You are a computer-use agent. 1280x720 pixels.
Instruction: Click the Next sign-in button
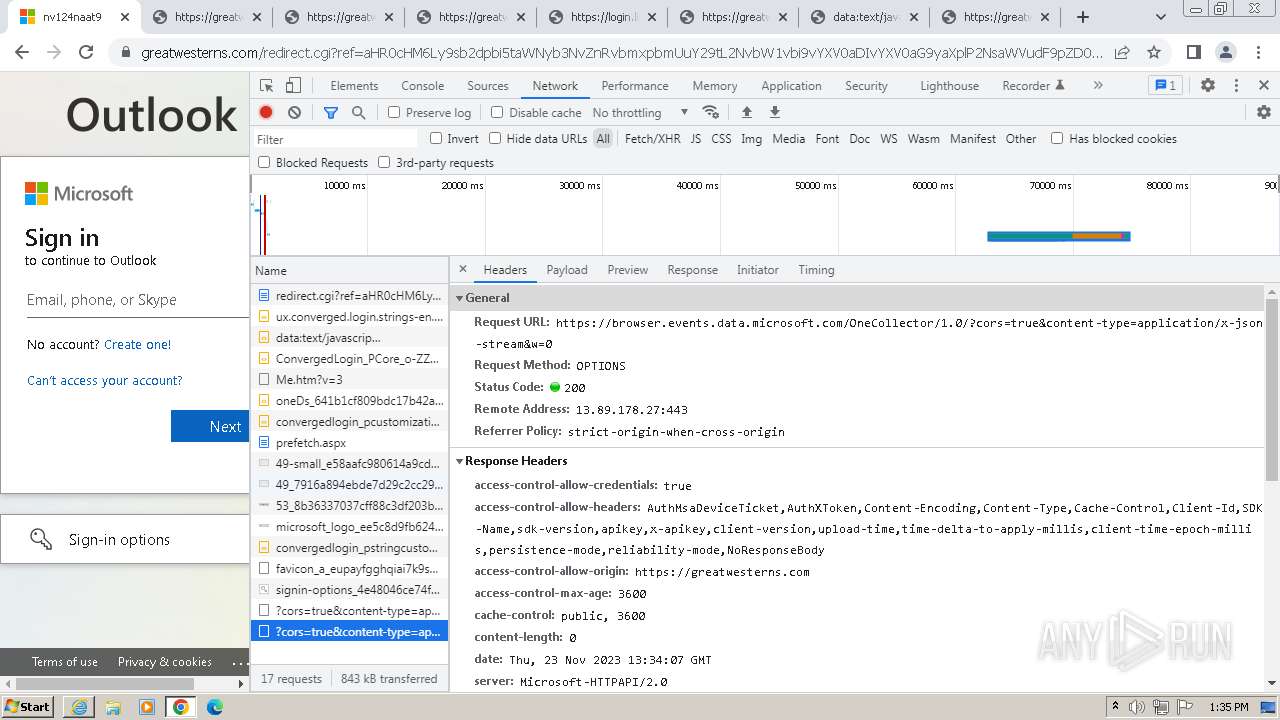click(x=210, y=426)
